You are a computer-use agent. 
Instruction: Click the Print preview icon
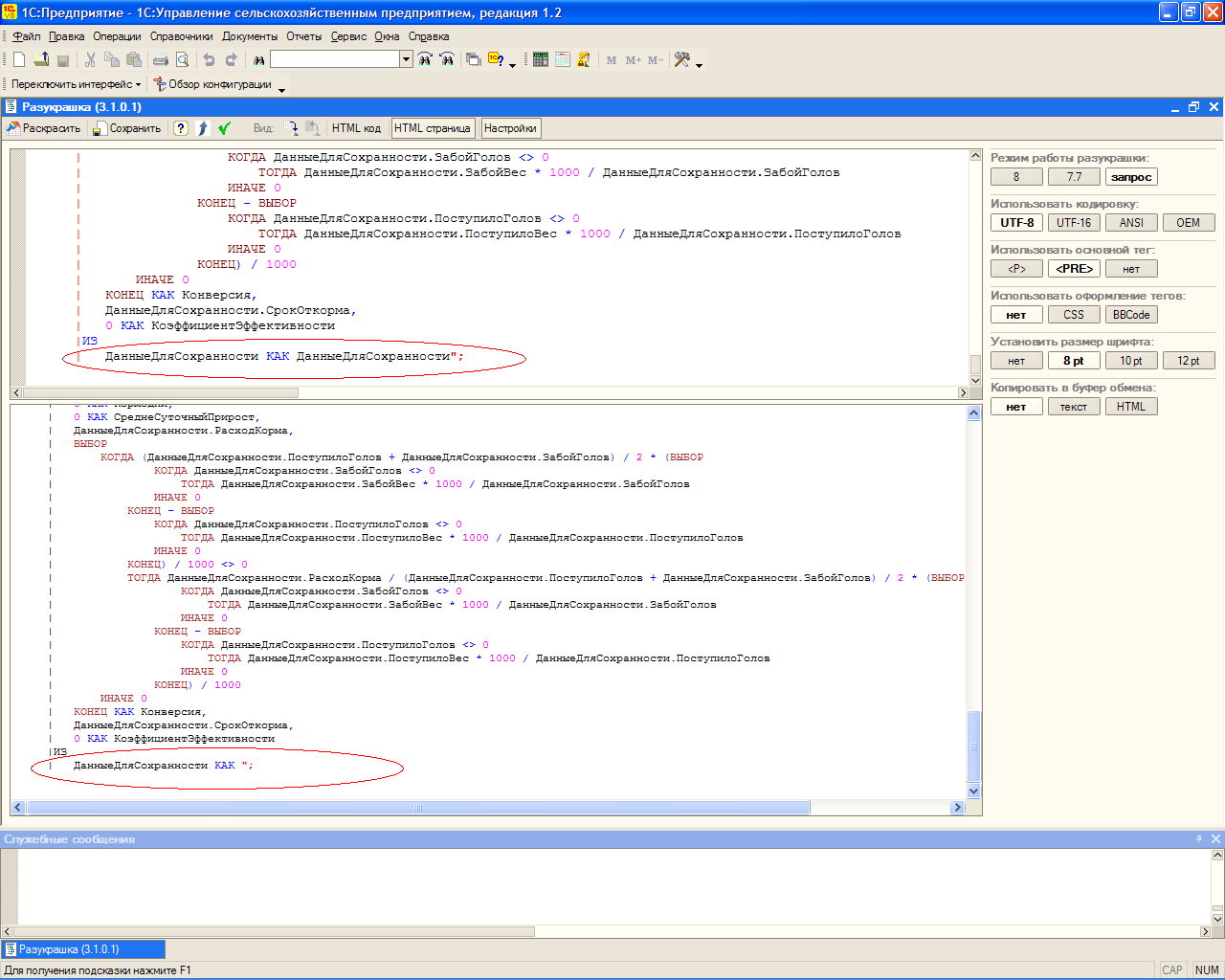click(183, 59)
